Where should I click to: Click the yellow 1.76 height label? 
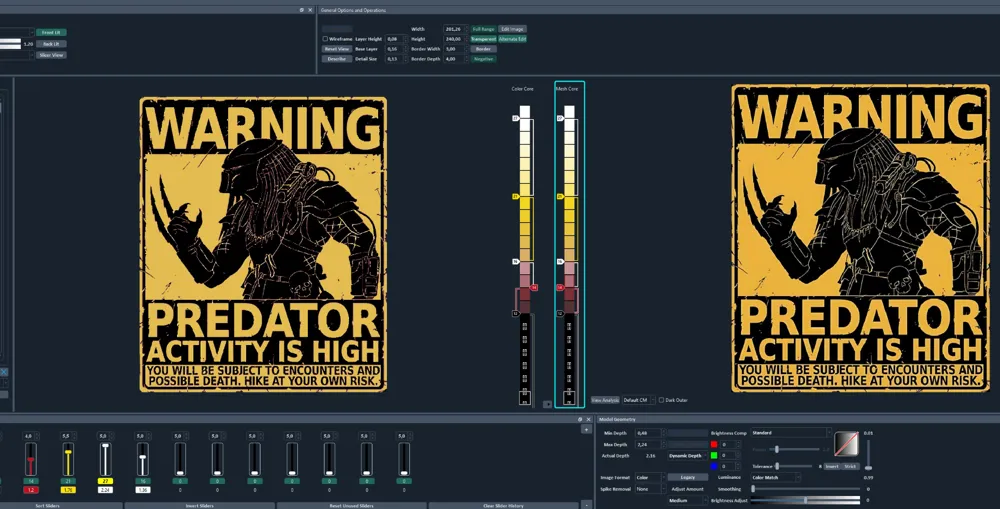tap(68, 490)
